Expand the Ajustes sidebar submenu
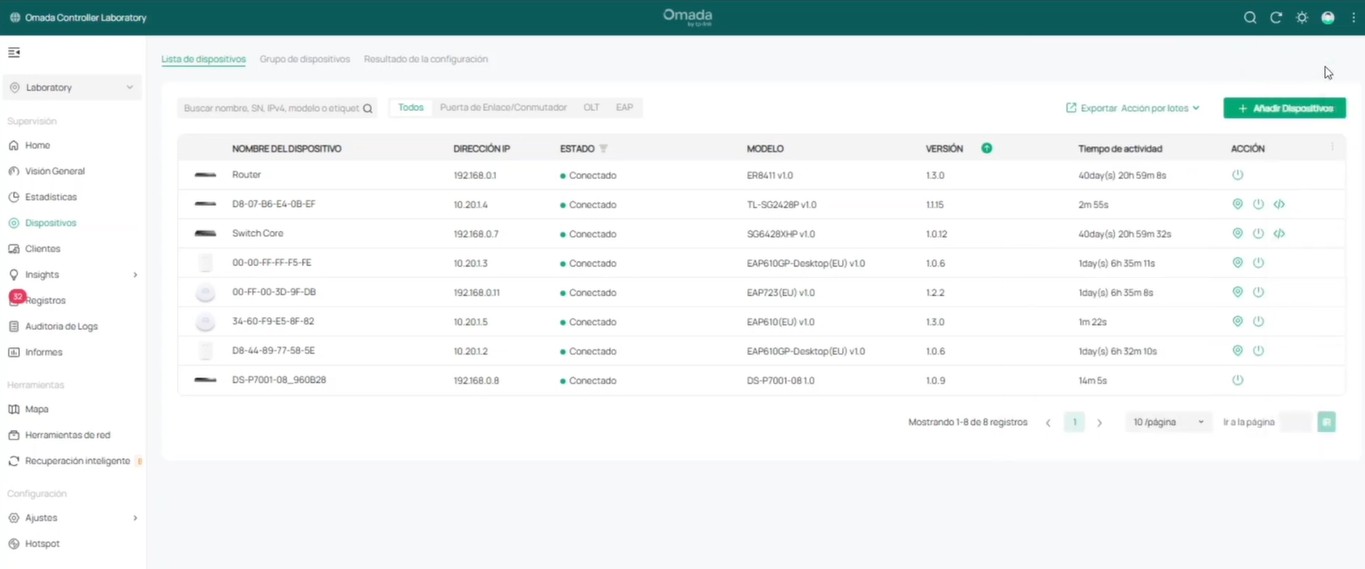This screenshot has height=569, width=1365. [x=135, y=518]
